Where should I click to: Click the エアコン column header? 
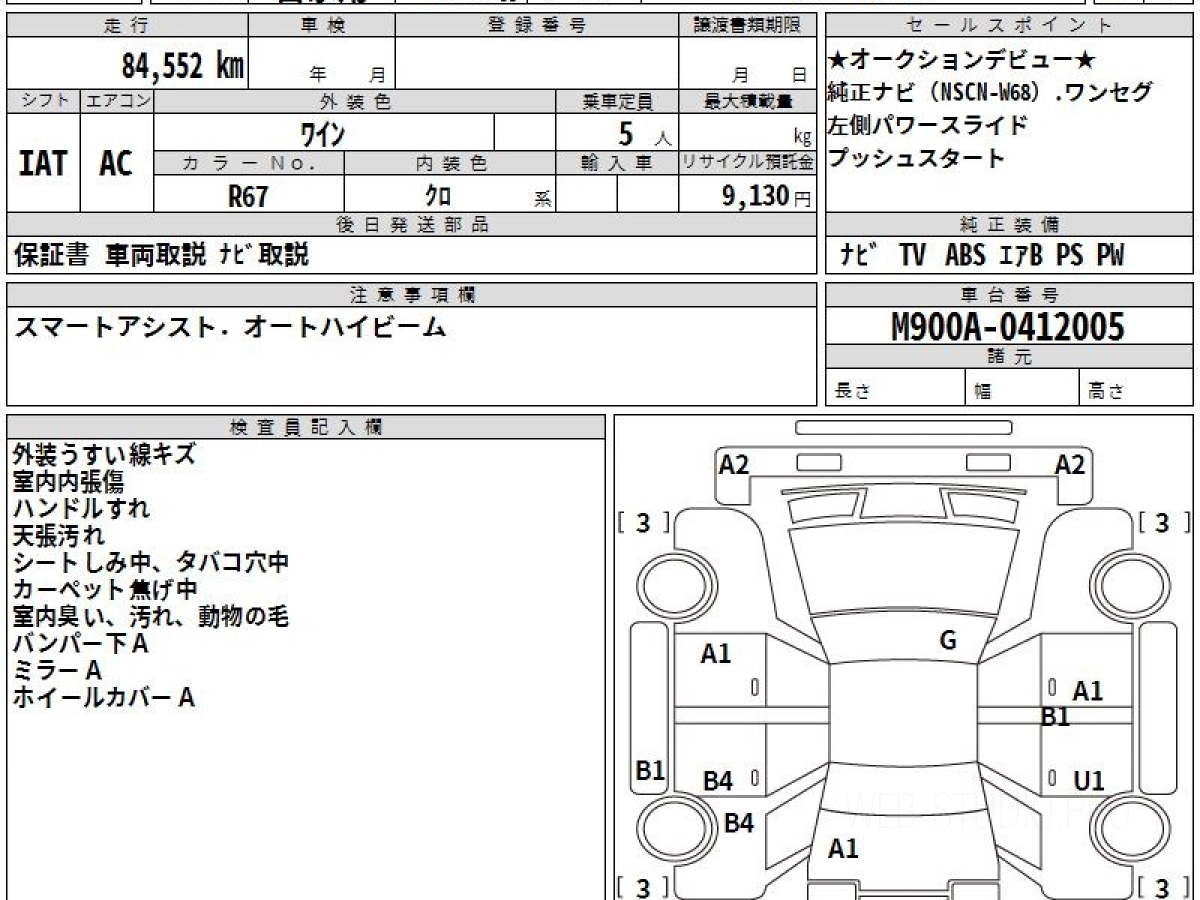click(x=117, y=101)
